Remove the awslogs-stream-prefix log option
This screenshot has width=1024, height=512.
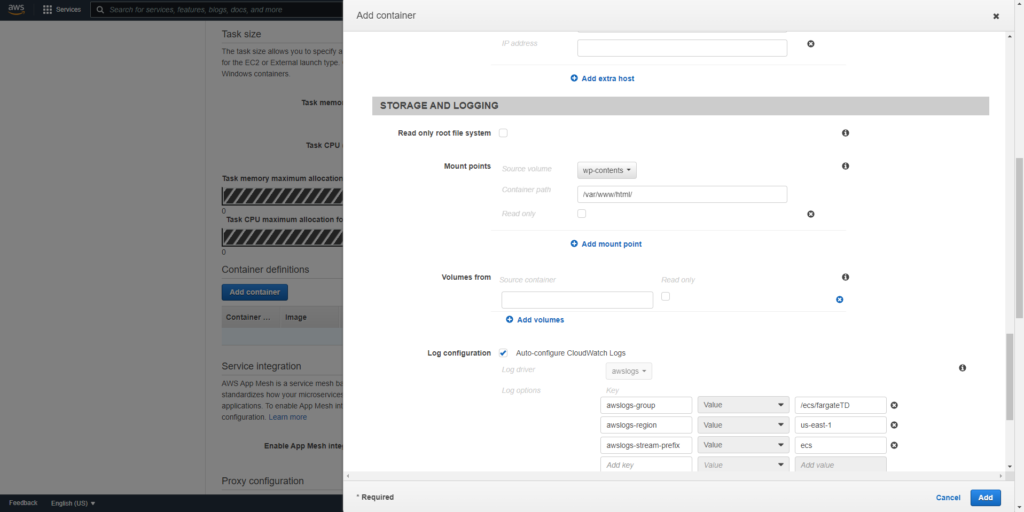coord(895,445)
